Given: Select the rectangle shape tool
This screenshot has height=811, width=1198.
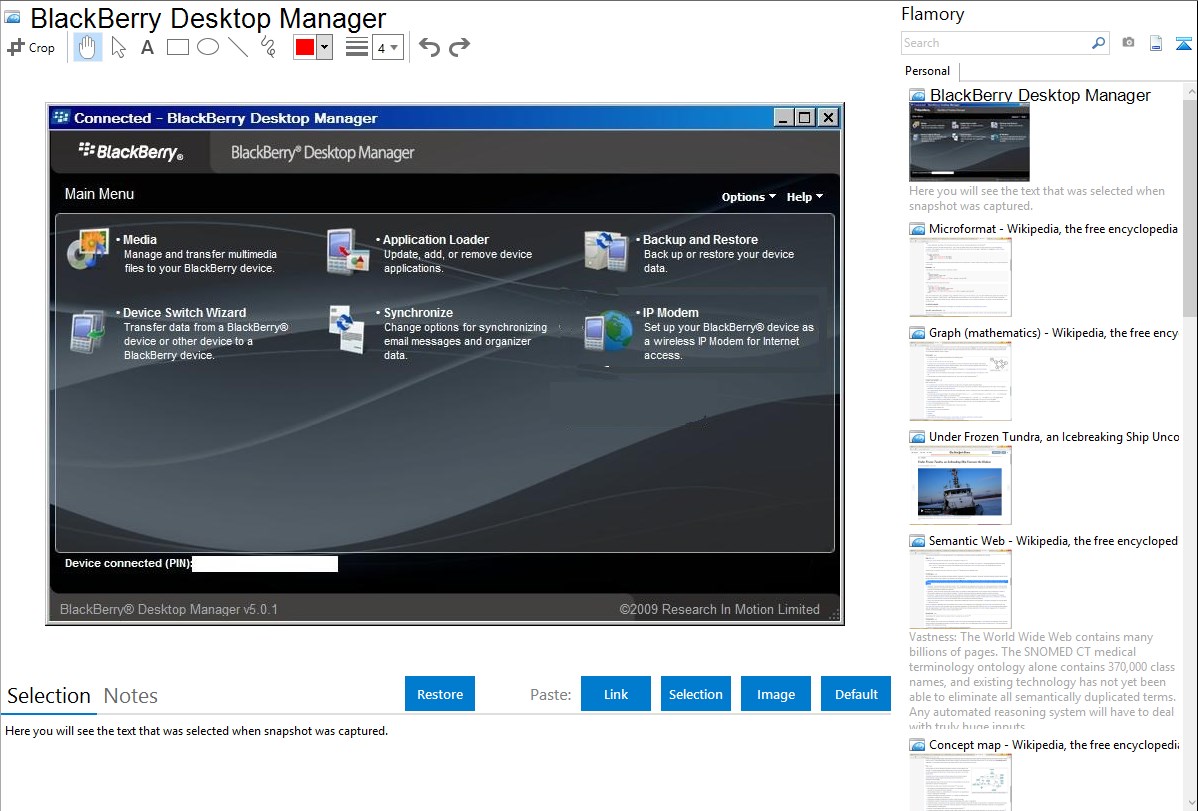Looking at the screenshot, I should 178,47.
